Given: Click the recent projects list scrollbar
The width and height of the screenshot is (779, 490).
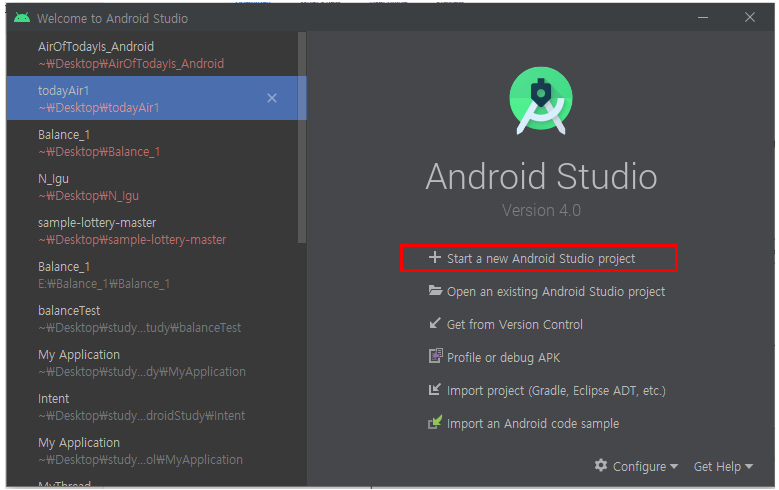Looking at the screenshot, I should [x=302, y=138].
